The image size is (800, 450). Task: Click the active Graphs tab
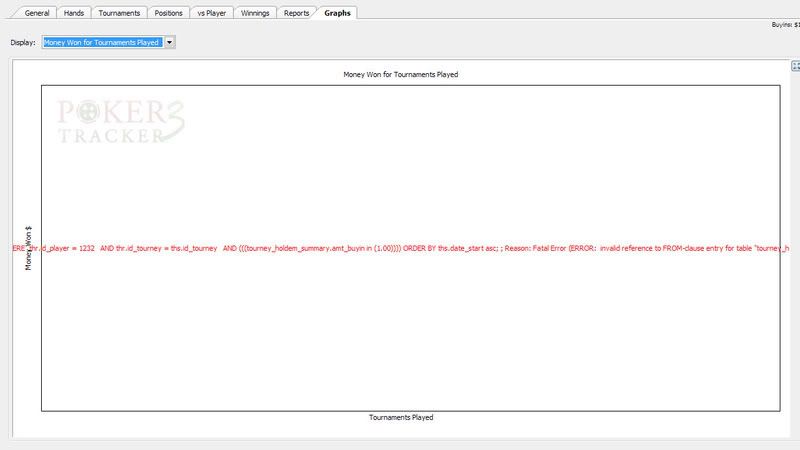click(x=337, y=13)
